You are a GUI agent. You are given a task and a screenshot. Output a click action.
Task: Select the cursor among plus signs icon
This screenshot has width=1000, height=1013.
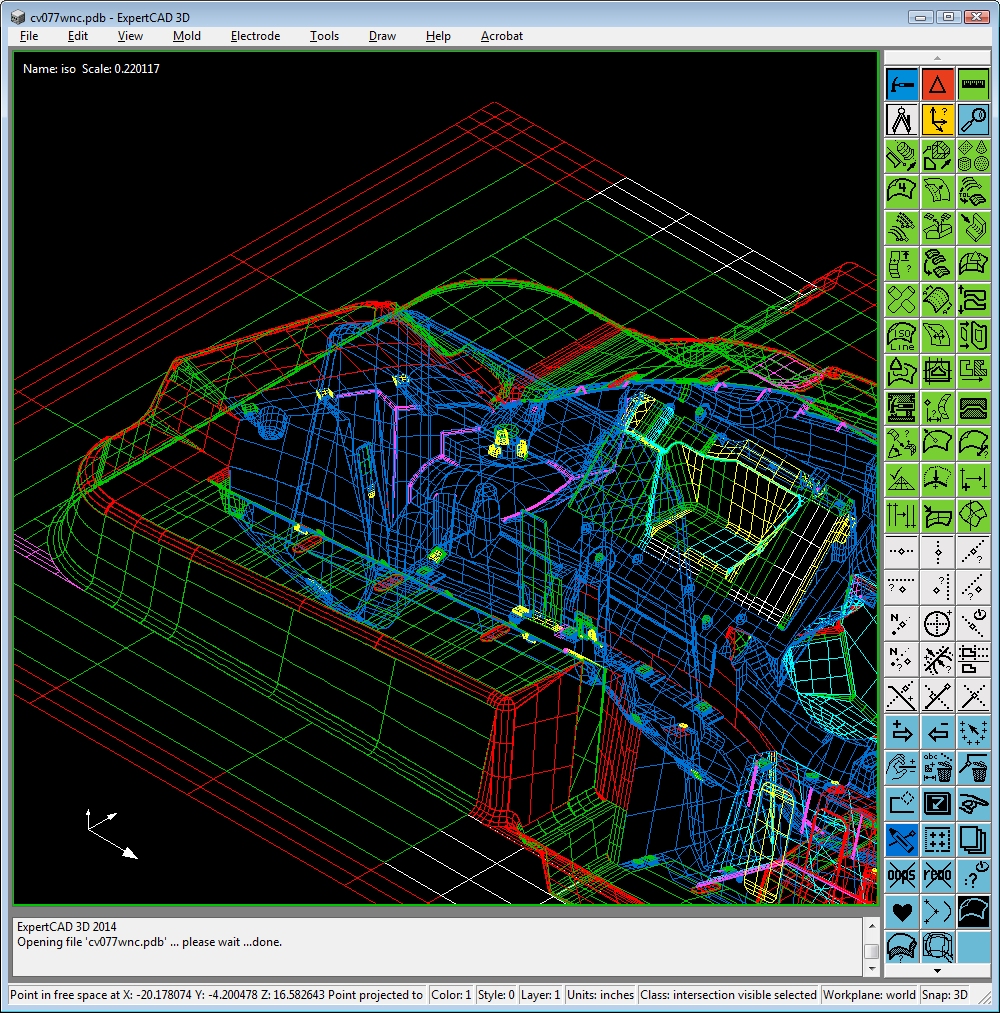[x=974, y=732]
